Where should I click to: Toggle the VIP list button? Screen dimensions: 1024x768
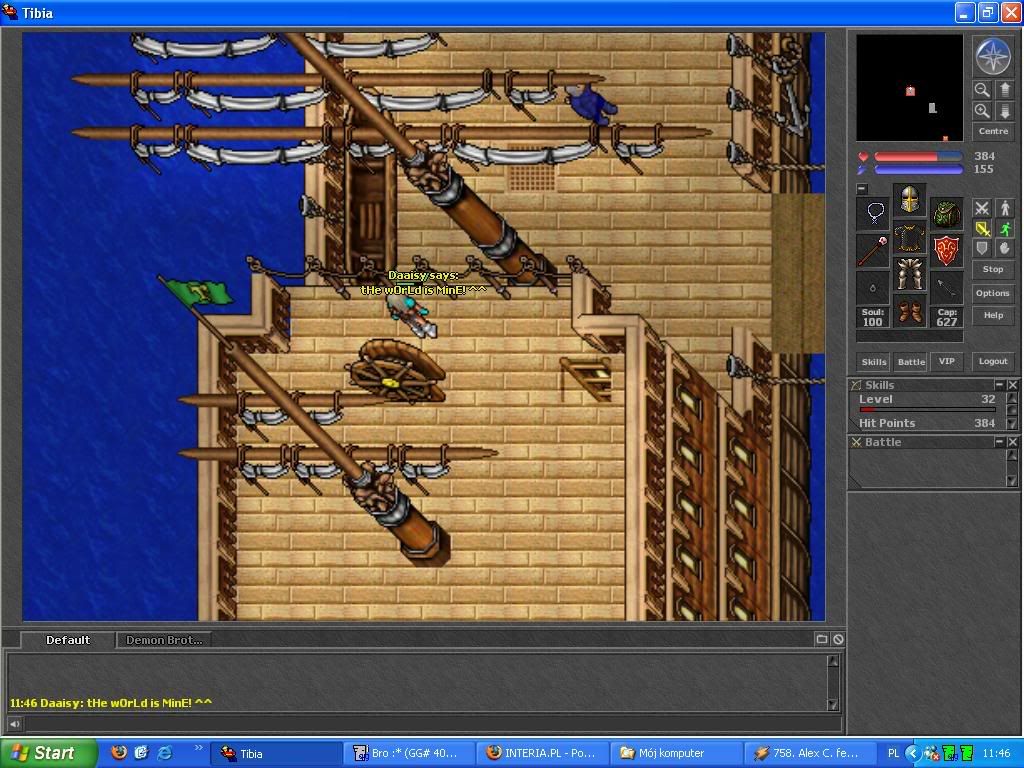tap(947, 361)
